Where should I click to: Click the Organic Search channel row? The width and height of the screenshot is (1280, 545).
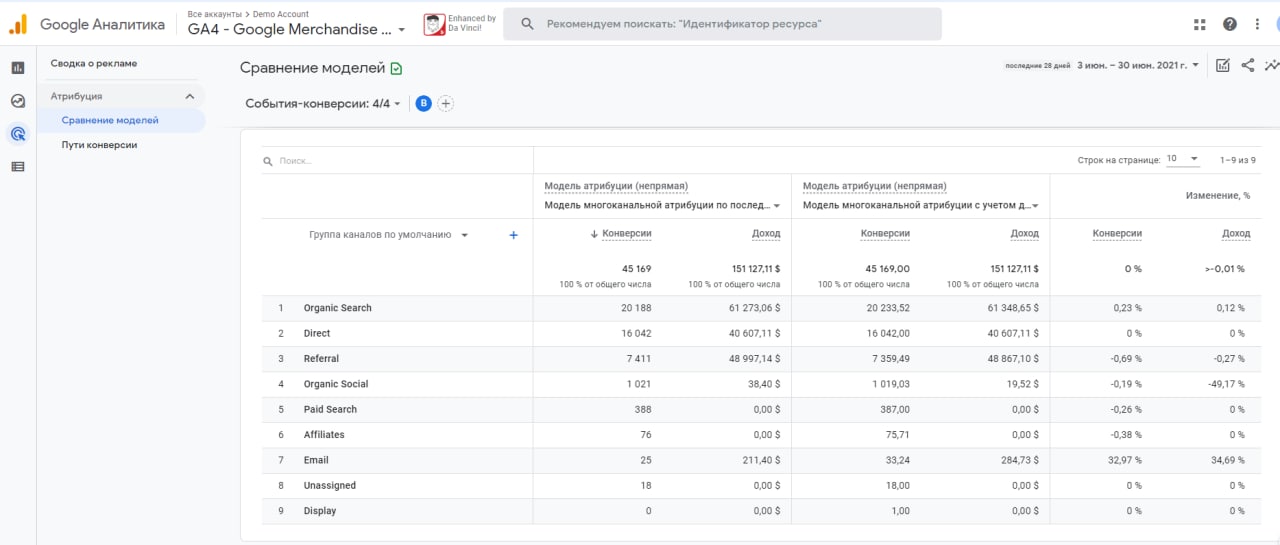(x=338, y=308)
